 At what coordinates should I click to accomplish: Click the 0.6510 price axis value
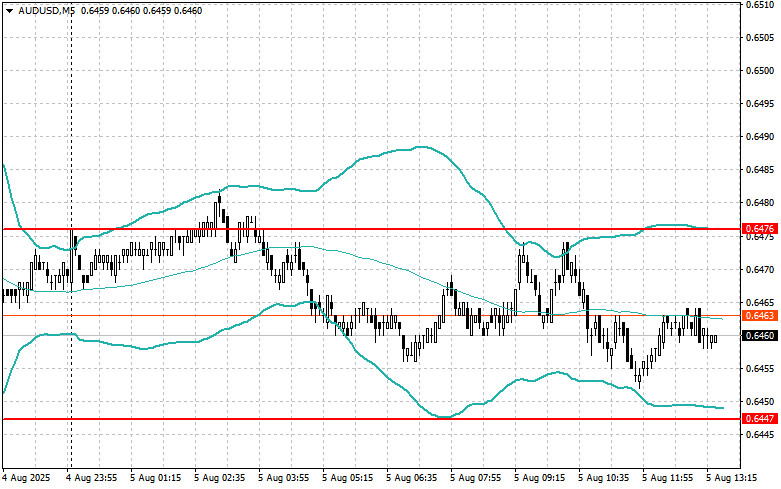[x=760, y=5]
